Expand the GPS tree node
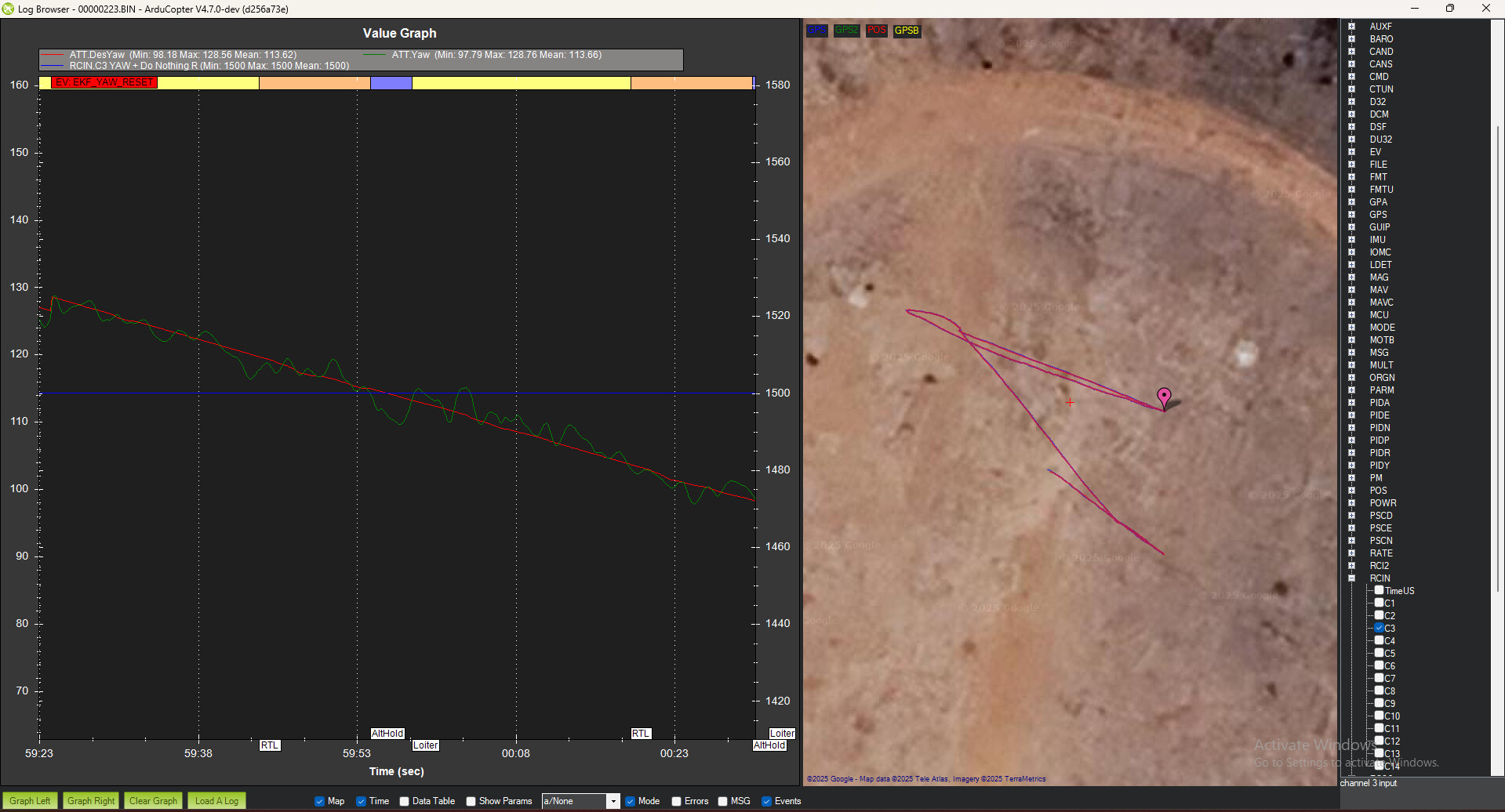 point(1351,215)
